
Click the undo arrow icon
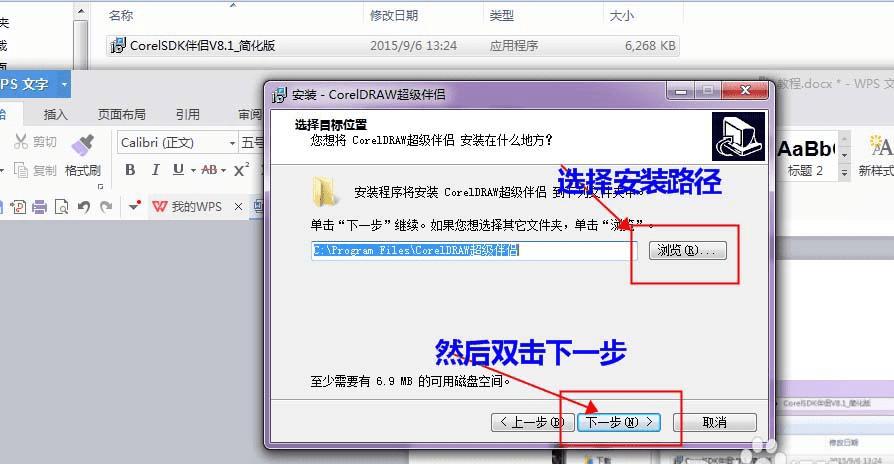pyautogui.click(x=84, y=207)
